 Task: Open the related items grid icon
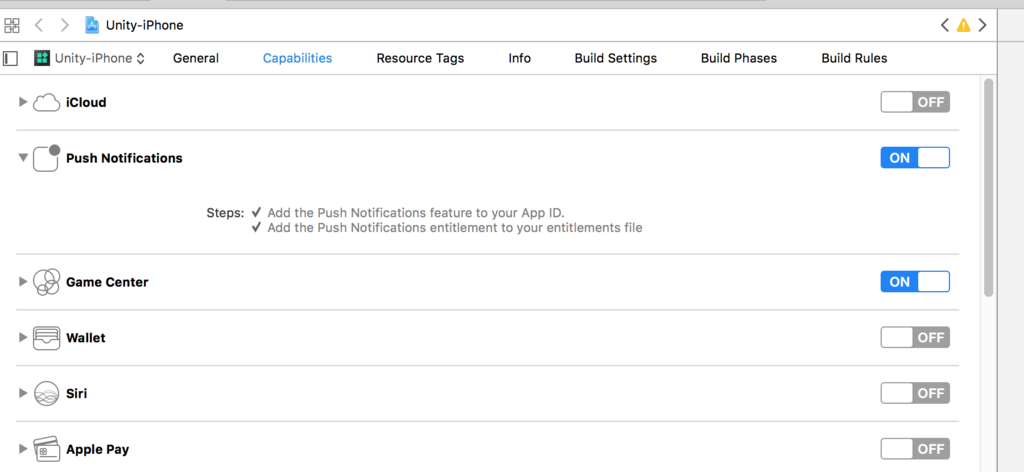click(x=12, y=25)
